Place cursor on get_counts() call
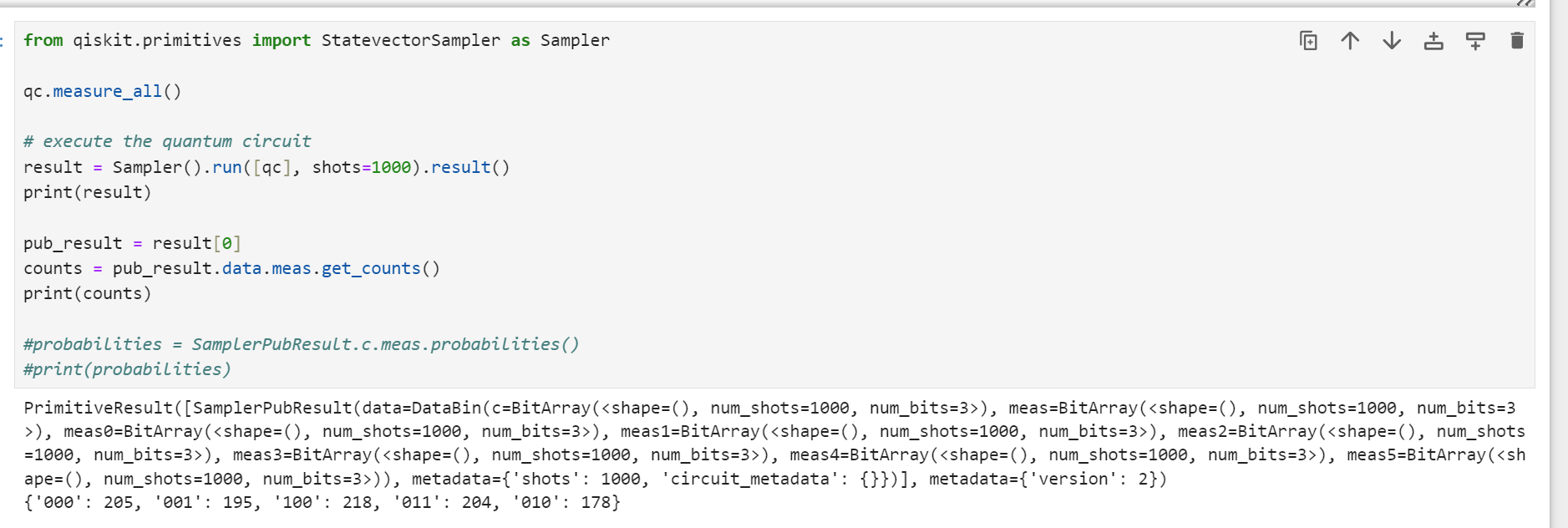Image resolution: width=1568 pixels, height=528 pixels. [x=380, y=268]
